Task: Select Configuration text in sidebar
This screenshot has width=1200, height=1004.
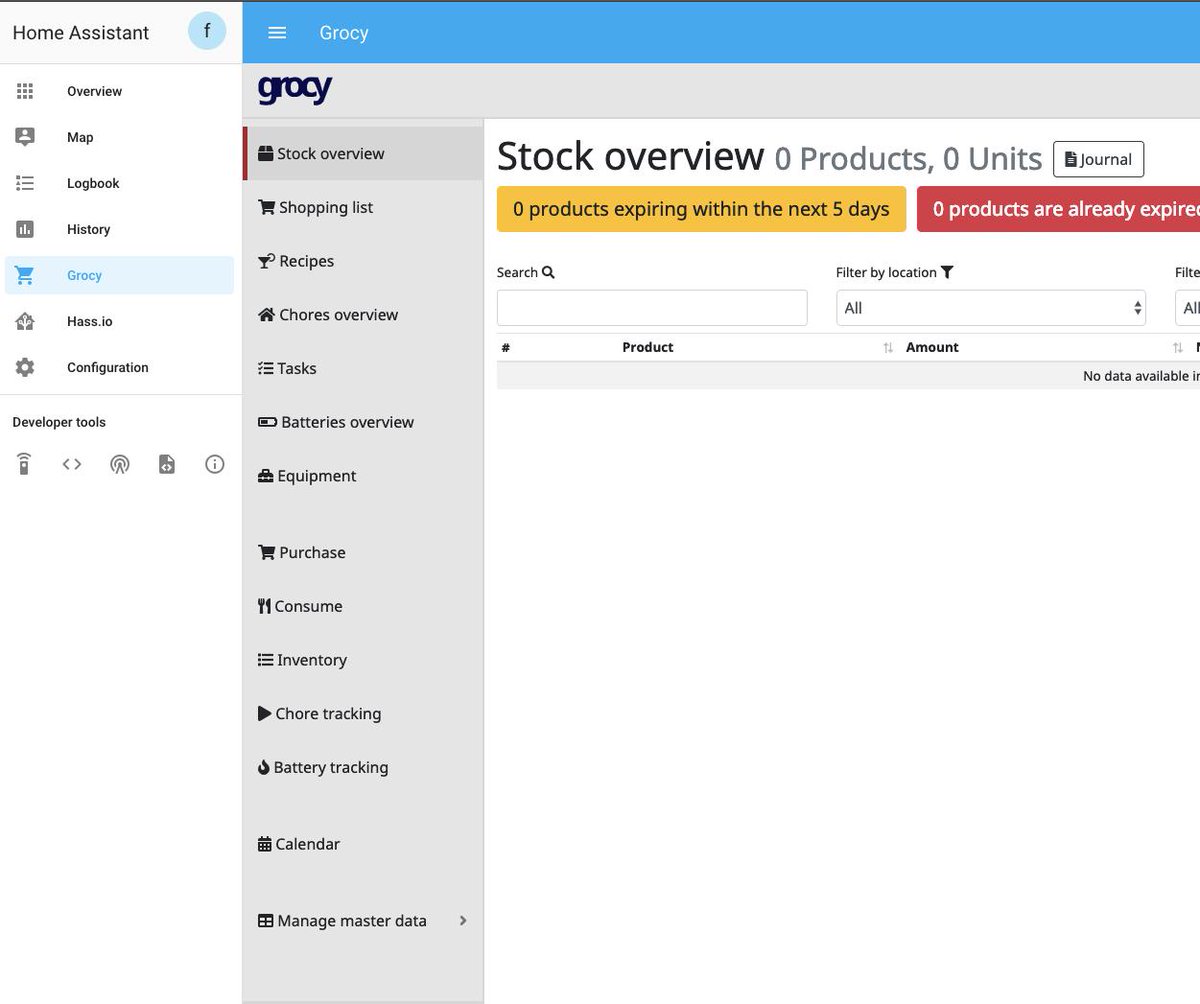Action: (x=107, y=367)
